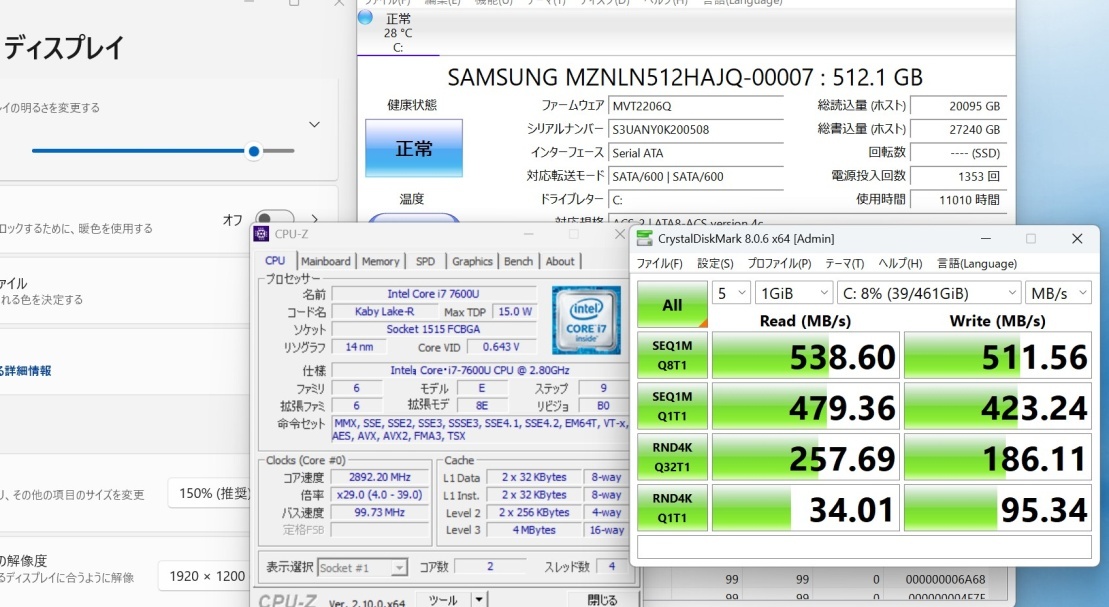Open the drive dropdown showing C: 8%
1109x607 pixels.
(x=929, y=293)
